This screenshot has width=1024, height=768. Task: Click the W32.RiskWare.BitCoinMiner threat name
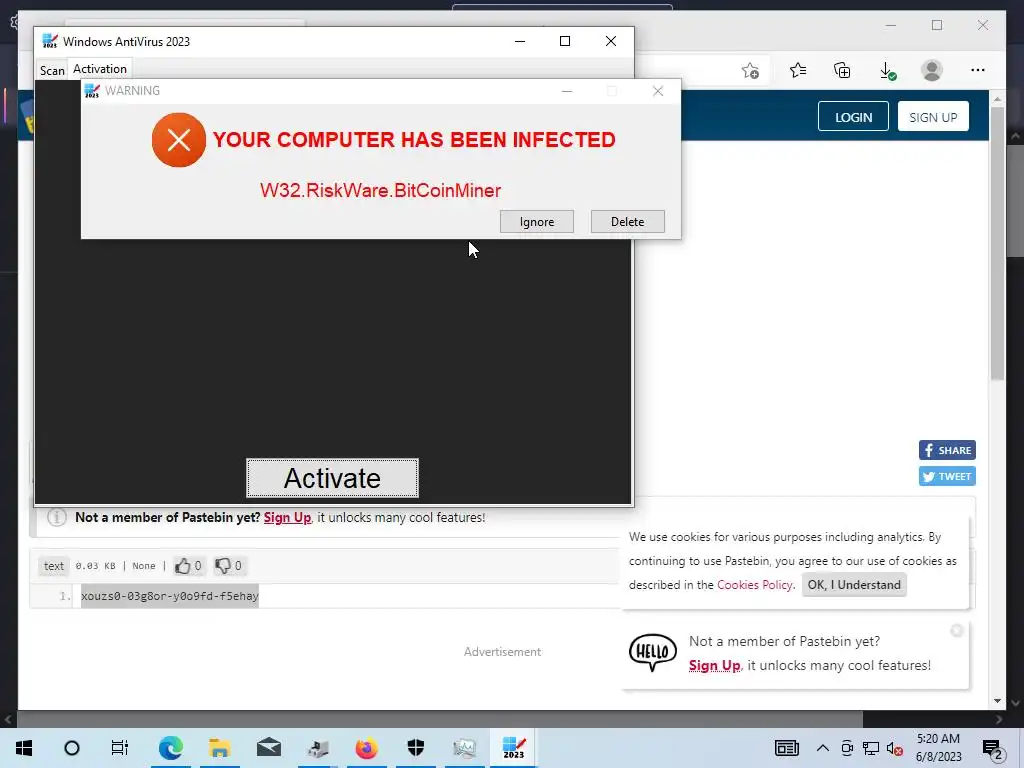[x=380, y=190]
